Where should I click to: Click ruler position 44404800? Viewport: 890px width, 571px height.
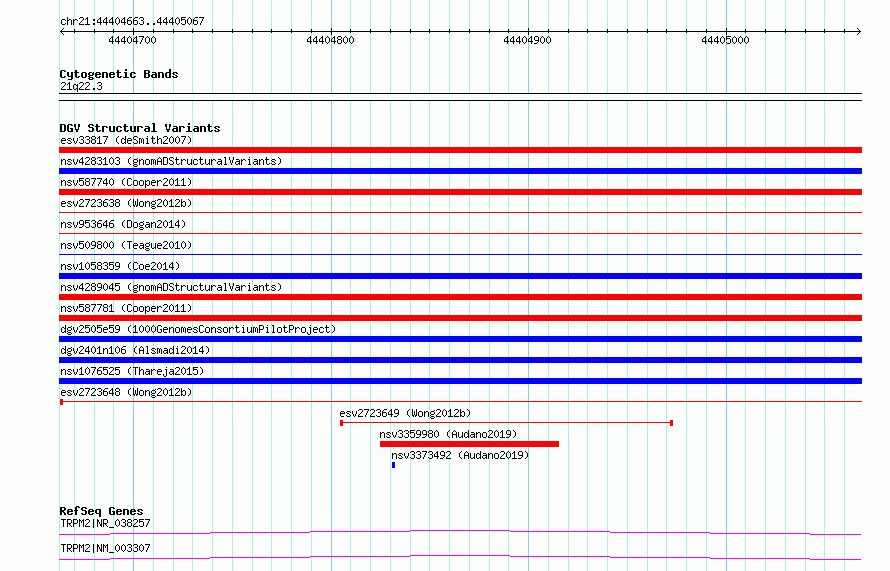pyautogui.click(x=330, y=40)
